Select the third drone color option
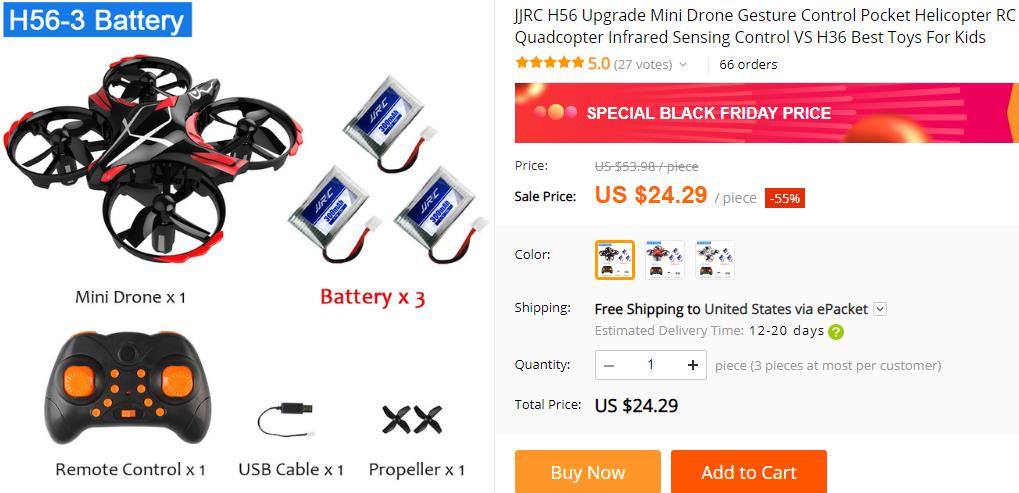The width and height of the screenshot is (1019, 493). 714,260
